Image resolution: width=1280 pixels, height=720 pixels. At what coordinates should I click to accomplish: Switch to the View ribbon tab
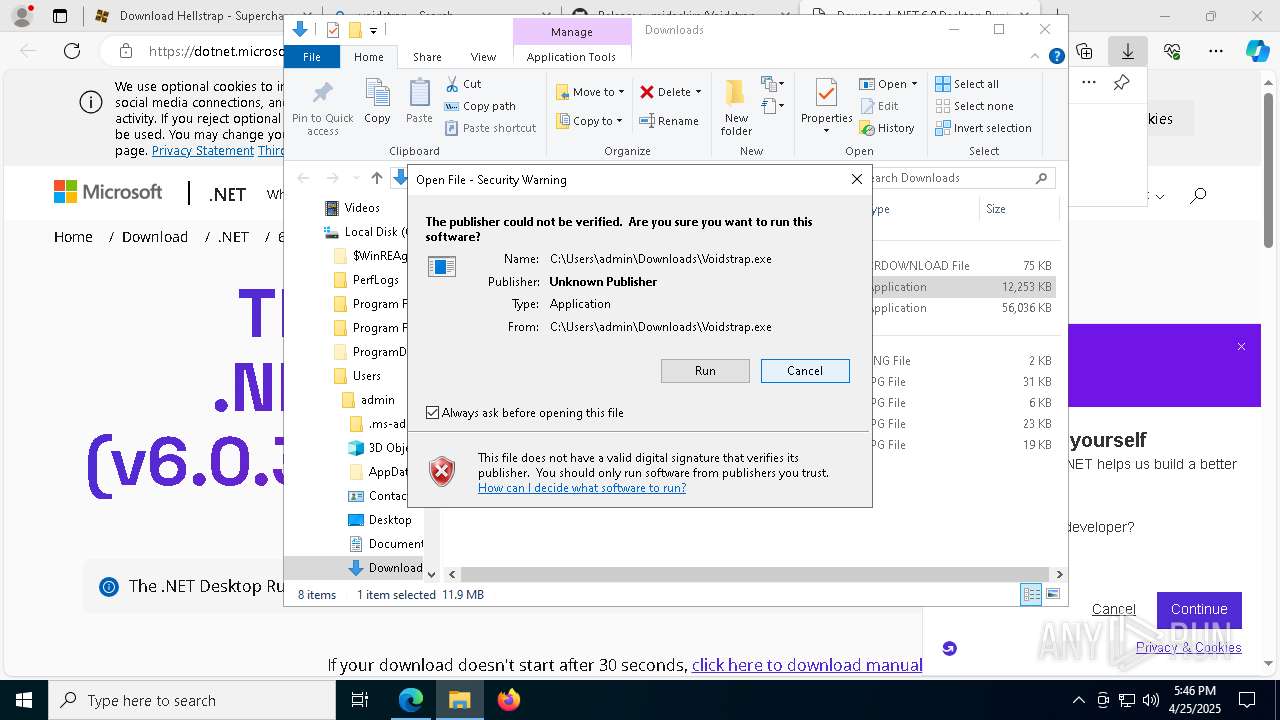pyautogui.click(x=483, y=57)
